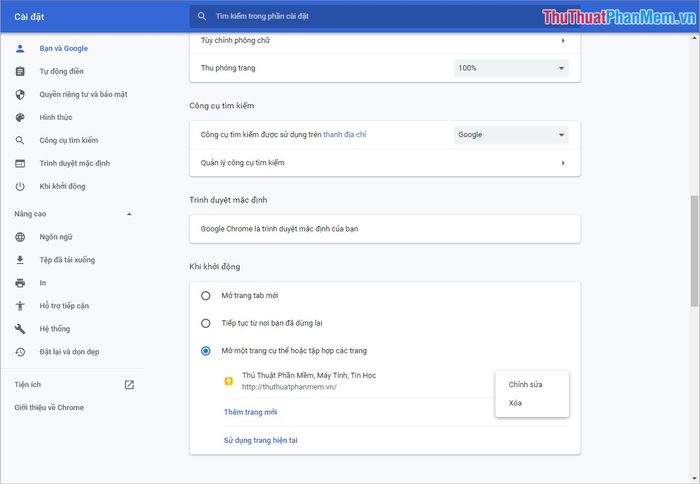700x484 pixels.
Task: Click the Khi khởi động power icon
Action: [x=20, y=187]
